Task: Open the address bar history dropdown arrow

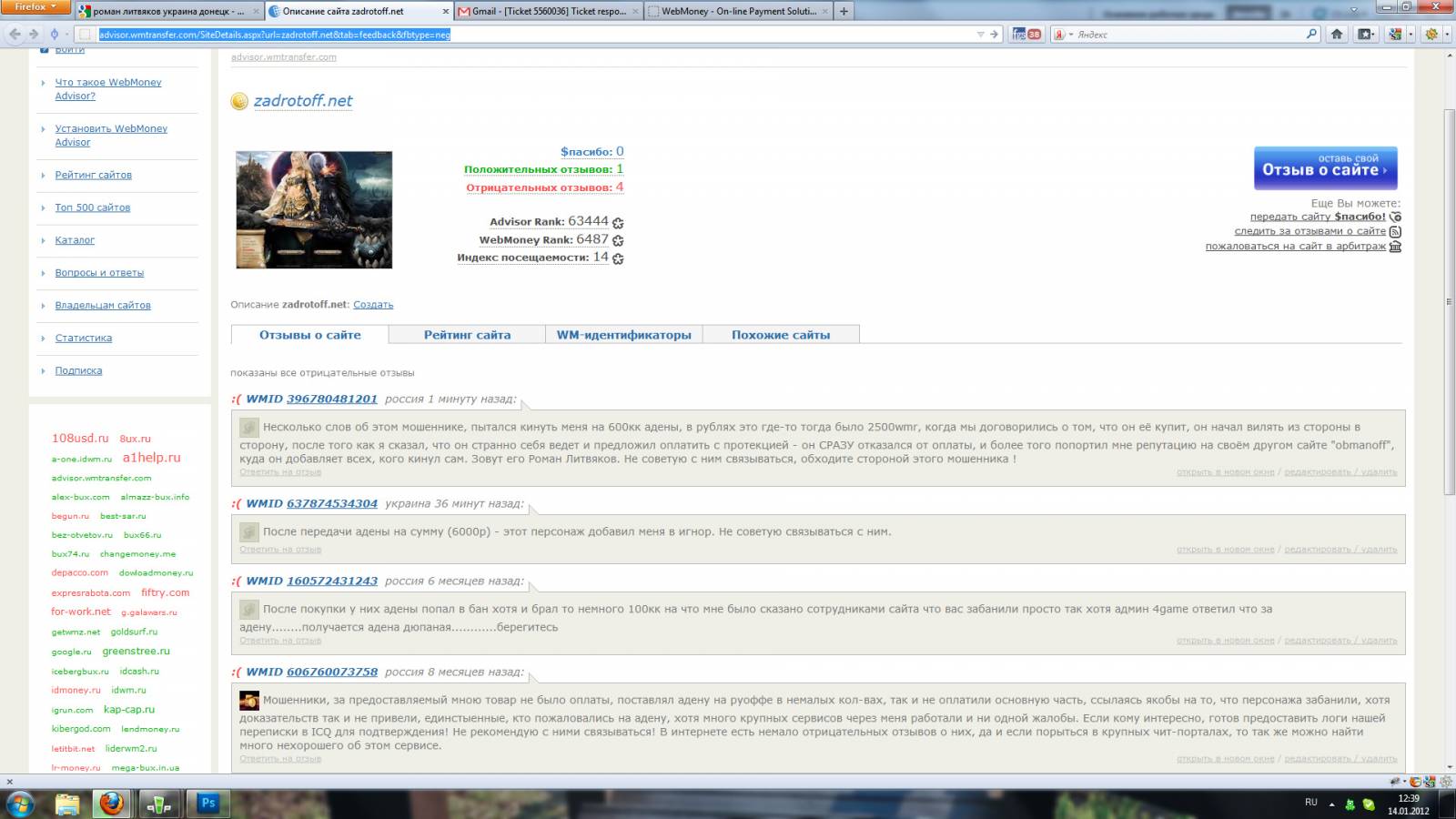Action: [980, 35]
